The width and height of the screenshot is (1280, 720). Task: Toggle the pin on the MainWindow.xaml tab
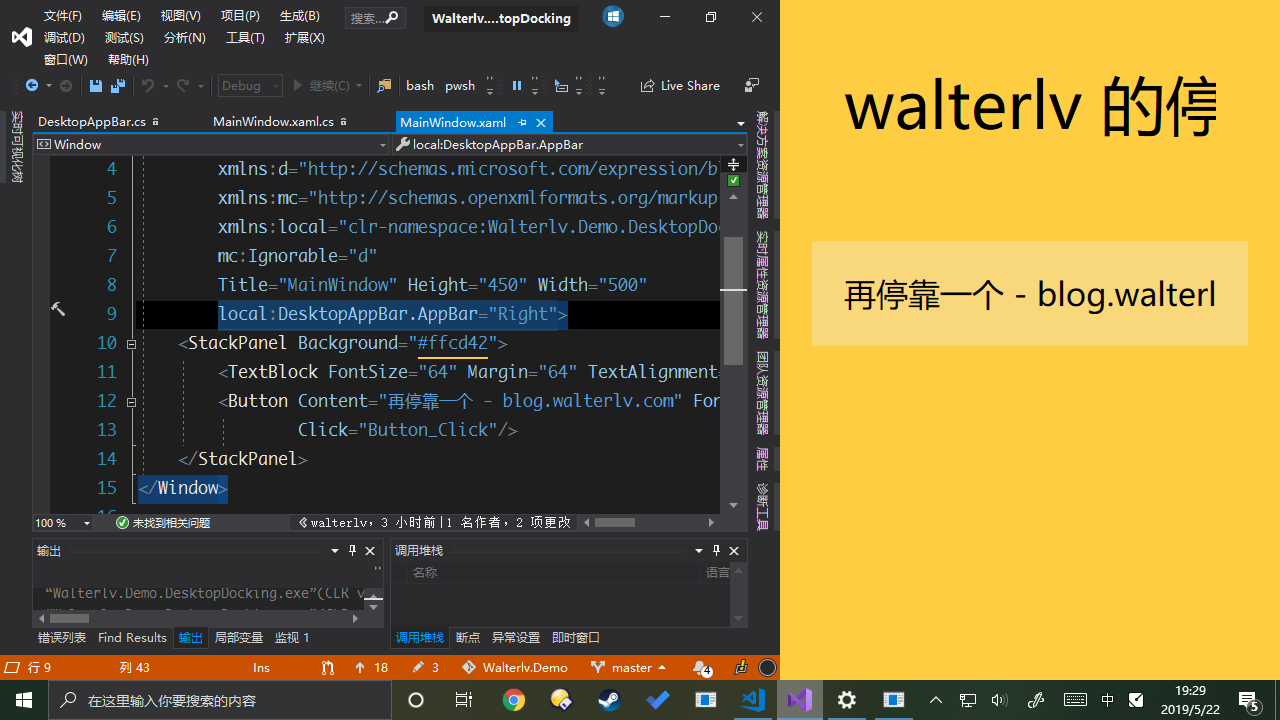coord(522,122)
